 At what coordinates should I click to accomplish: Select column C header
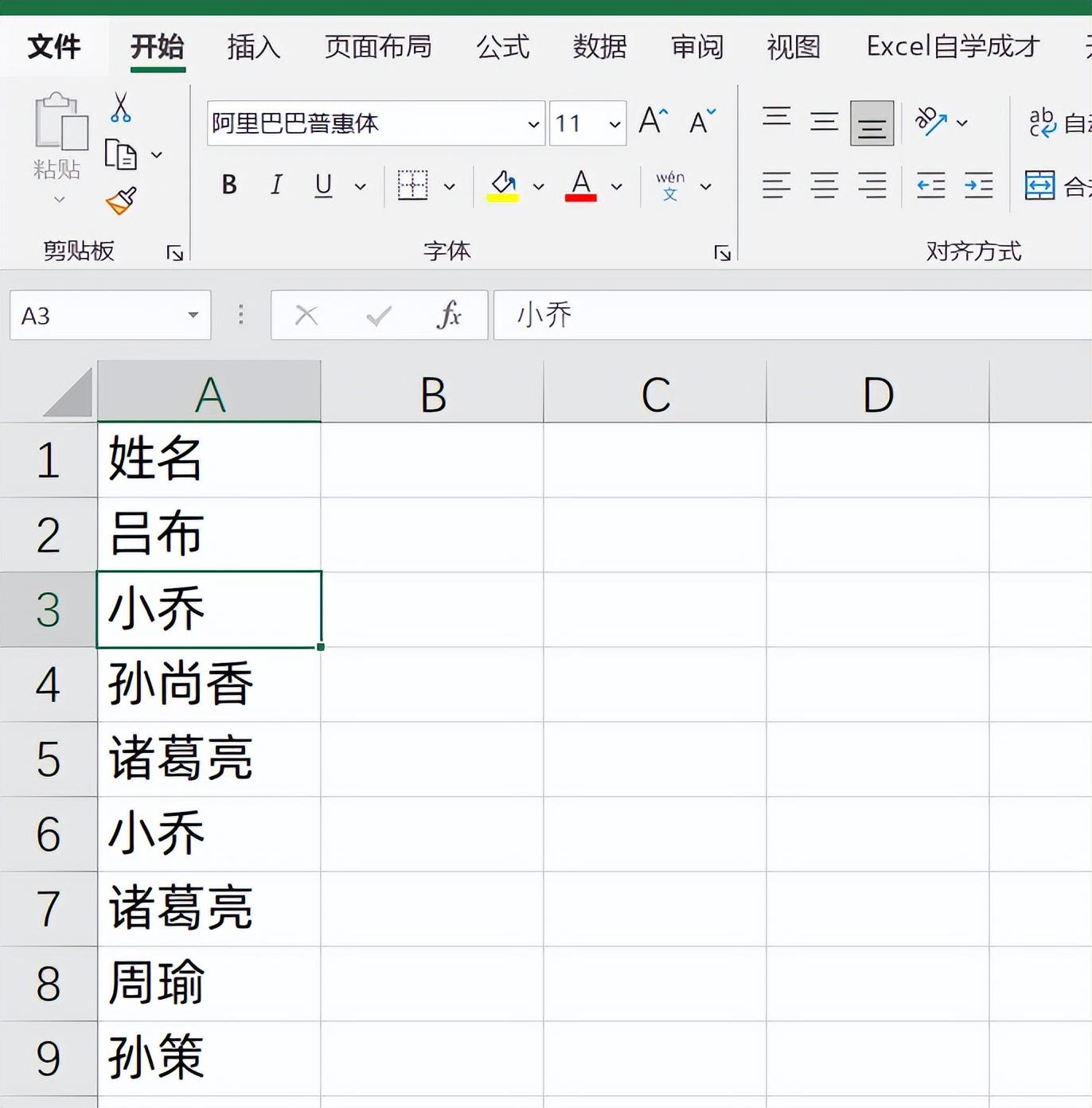point(655,392)
